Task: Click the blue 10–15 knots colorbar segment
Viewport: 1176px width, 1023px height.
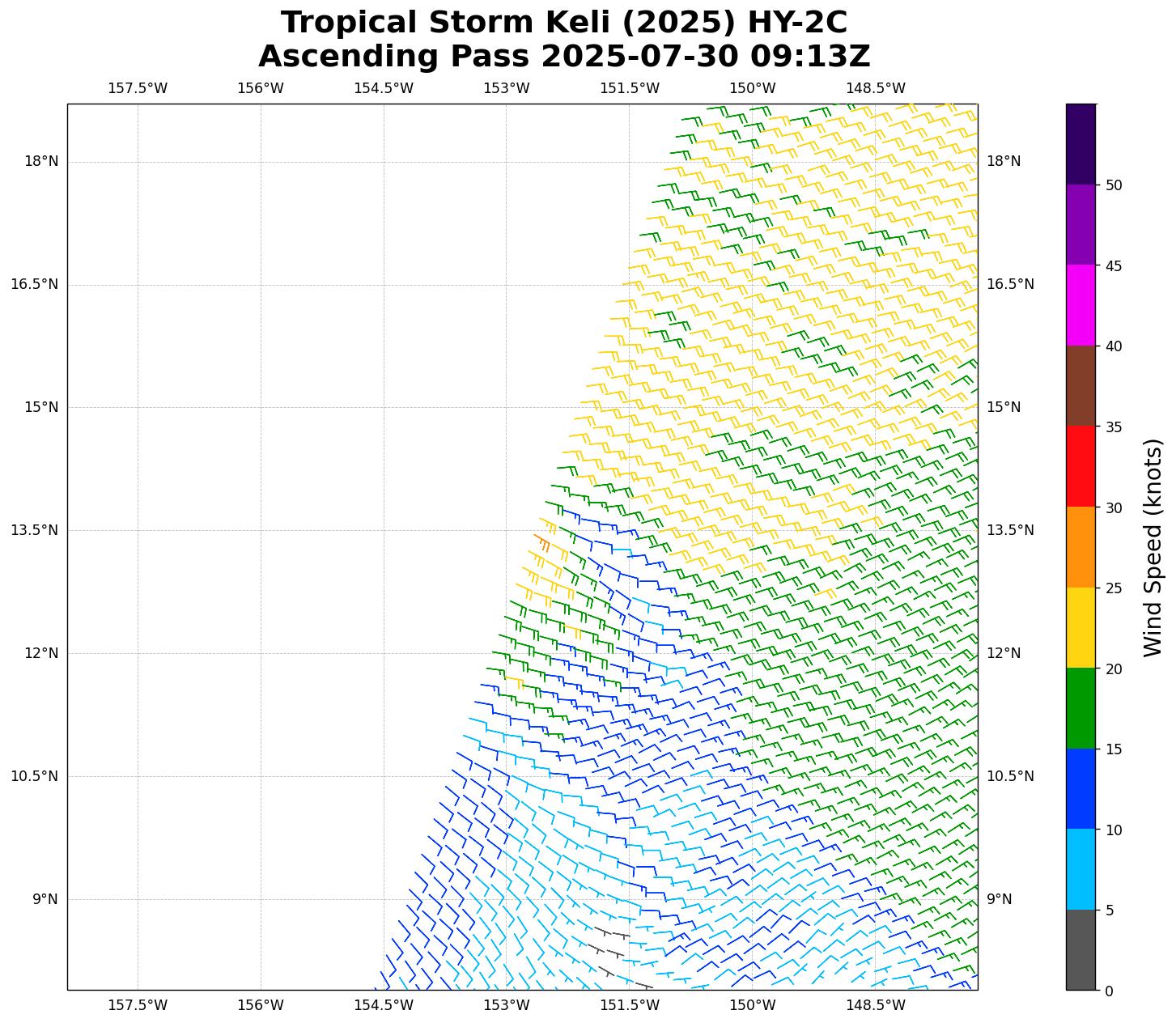Action: point(1080,788)
